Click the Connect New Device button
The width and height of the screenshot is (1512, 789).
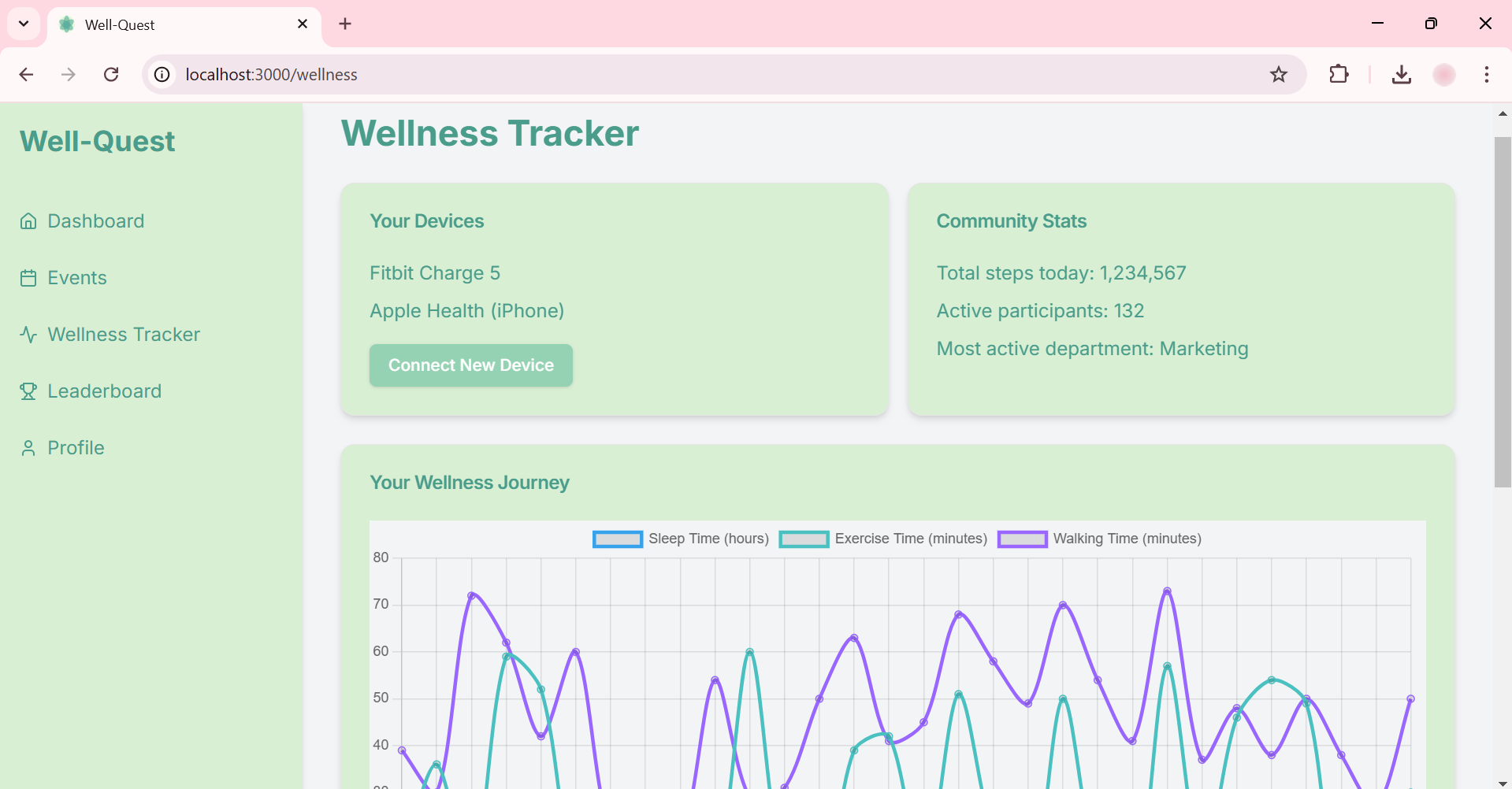coord(471,365)
